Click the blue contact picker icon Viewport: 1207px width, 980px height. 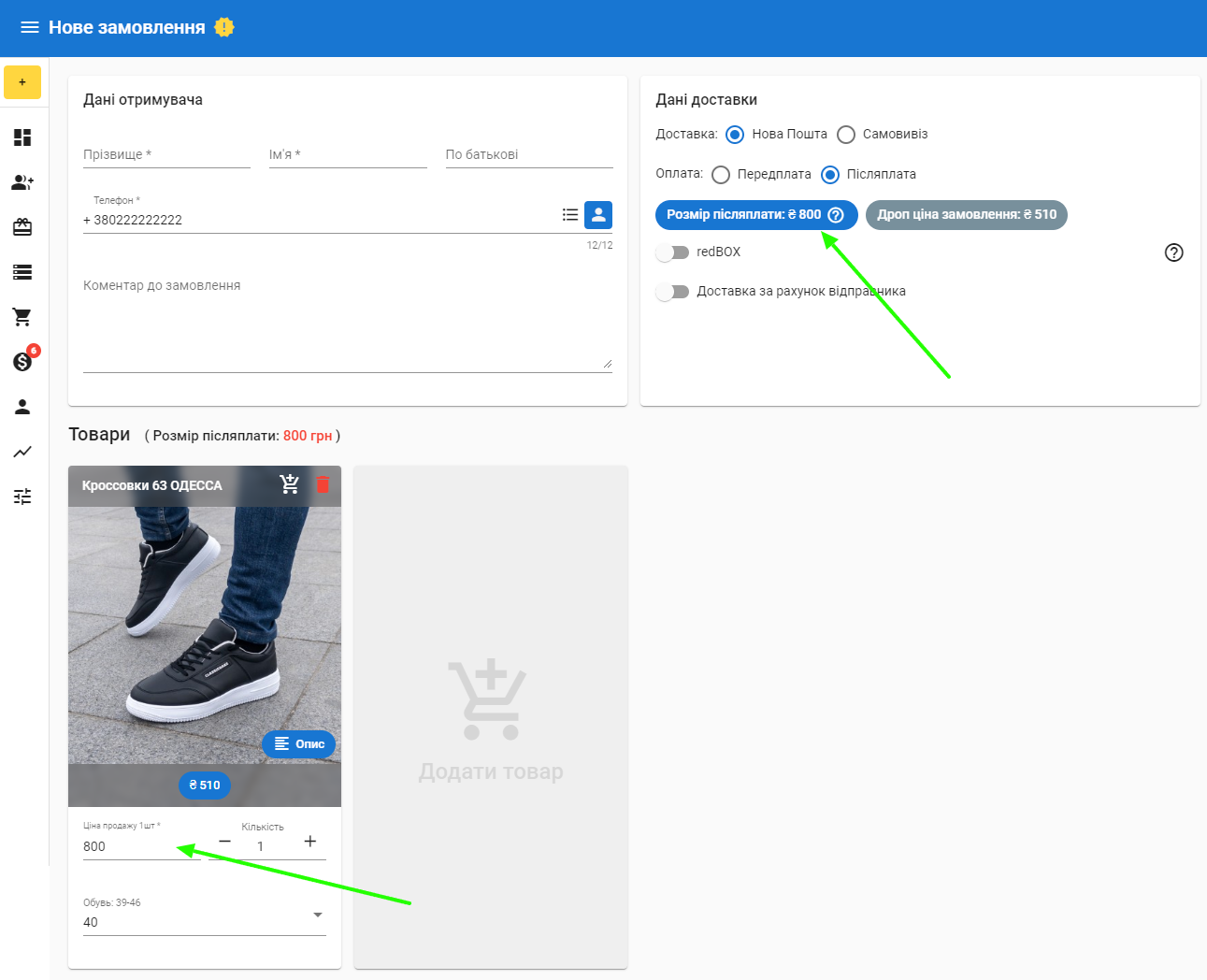click(x=598, y=215)
